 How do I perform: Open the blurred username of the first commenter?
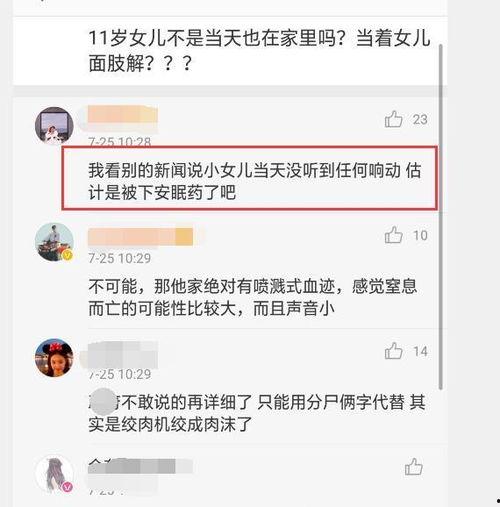(122, 117)
